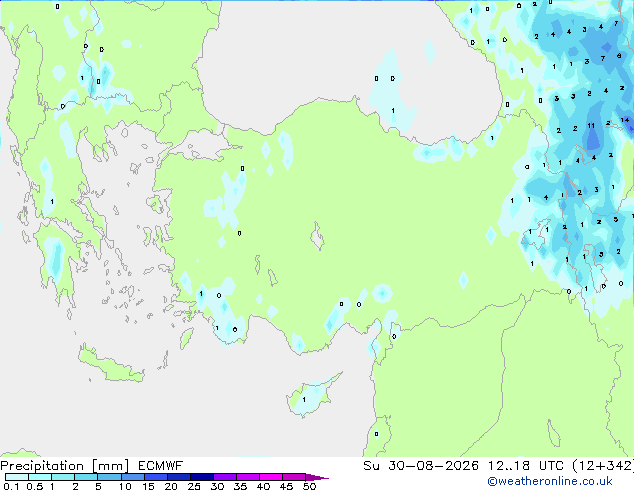The width and height of the screenshot is (634, 490).
Task: Click the '14' precipitation value on map
Action: [625, 120]
